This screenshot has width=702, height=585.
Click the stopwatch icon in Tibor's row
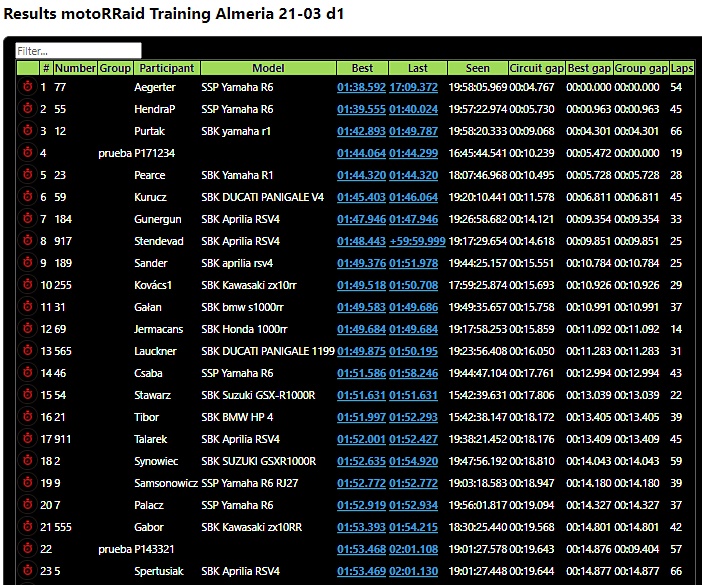[x=27, y=417]
